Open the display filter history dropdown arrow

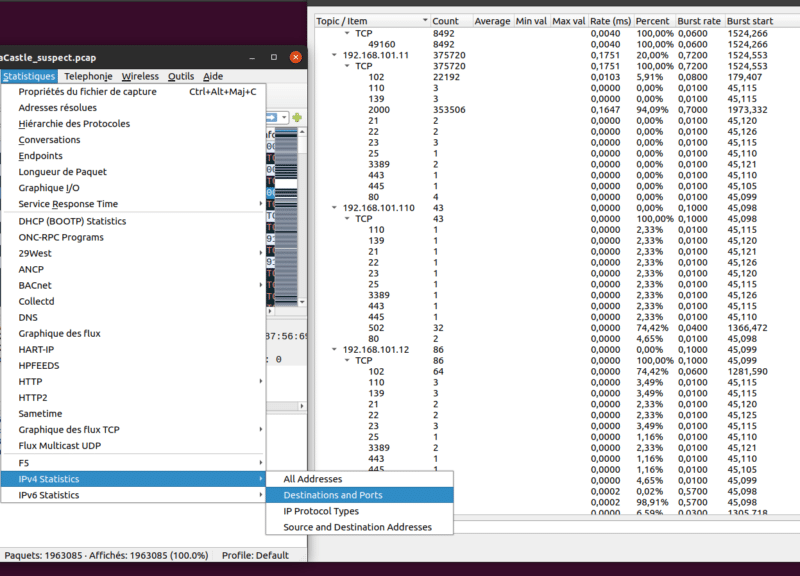coord(285,118)
